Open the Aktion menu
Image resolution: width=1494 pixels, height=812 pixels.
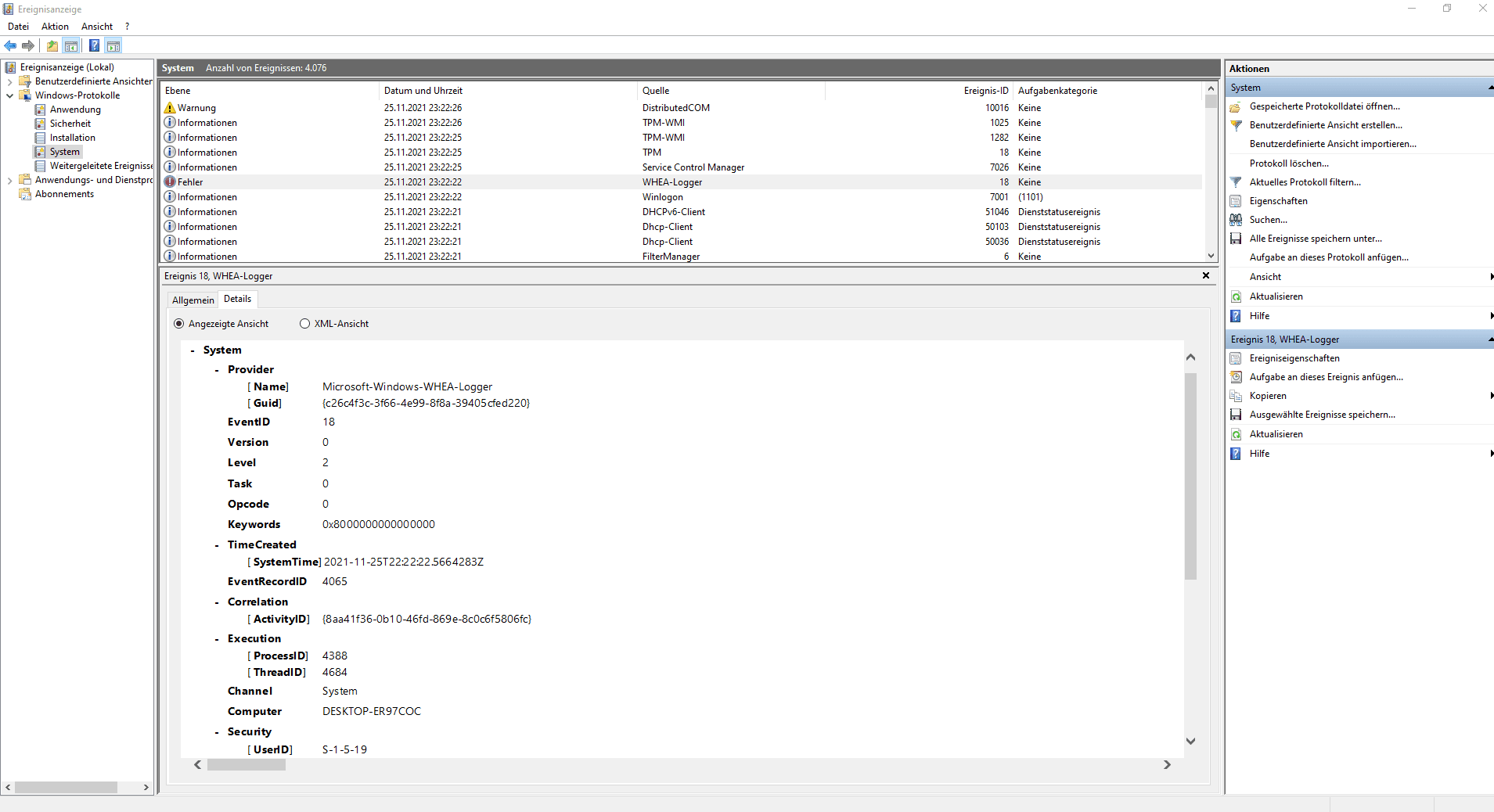point(55,27)
